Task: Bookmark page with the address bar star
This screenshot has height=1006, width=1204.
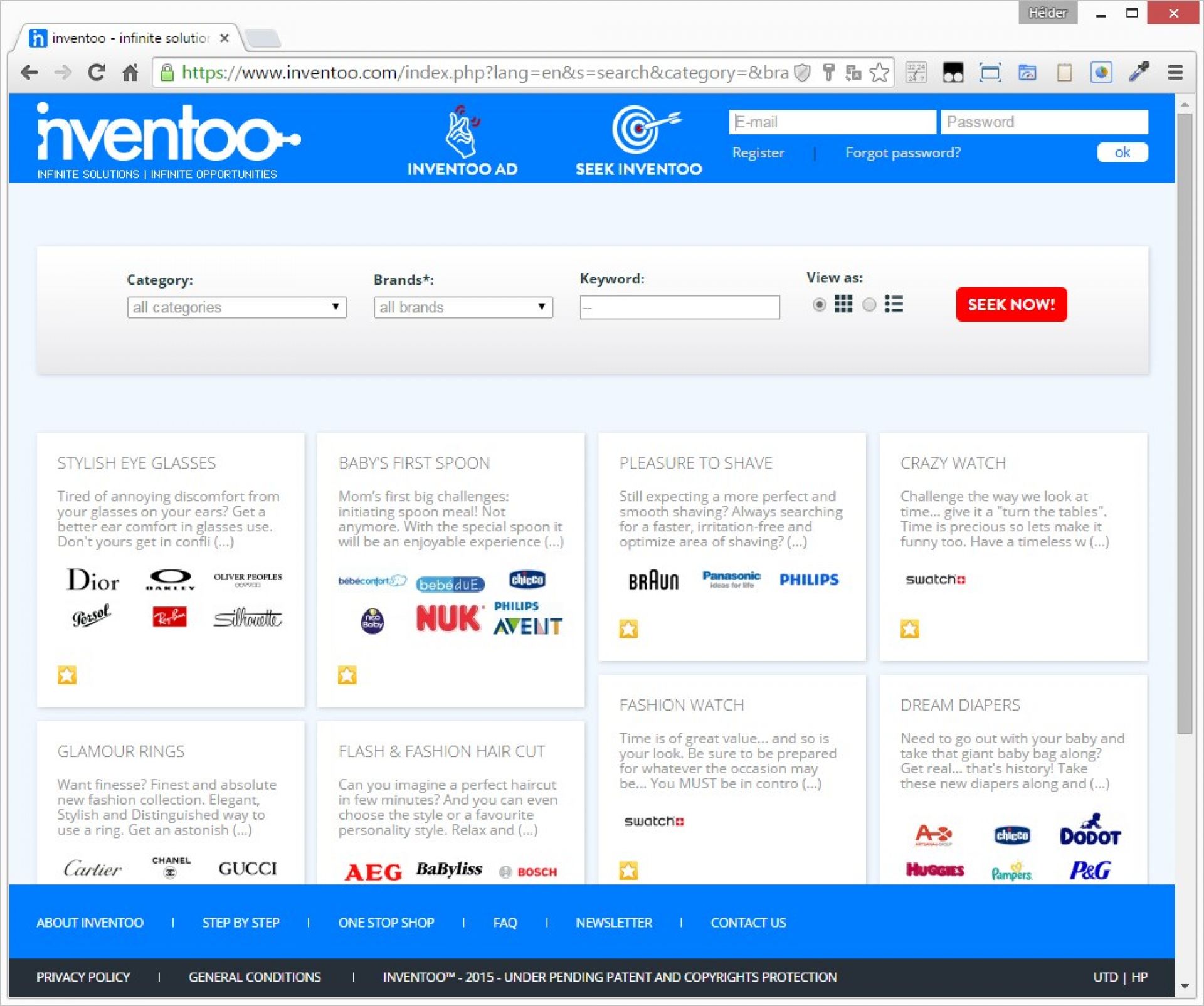Action: pyautogui.click(x=879, y=73)
